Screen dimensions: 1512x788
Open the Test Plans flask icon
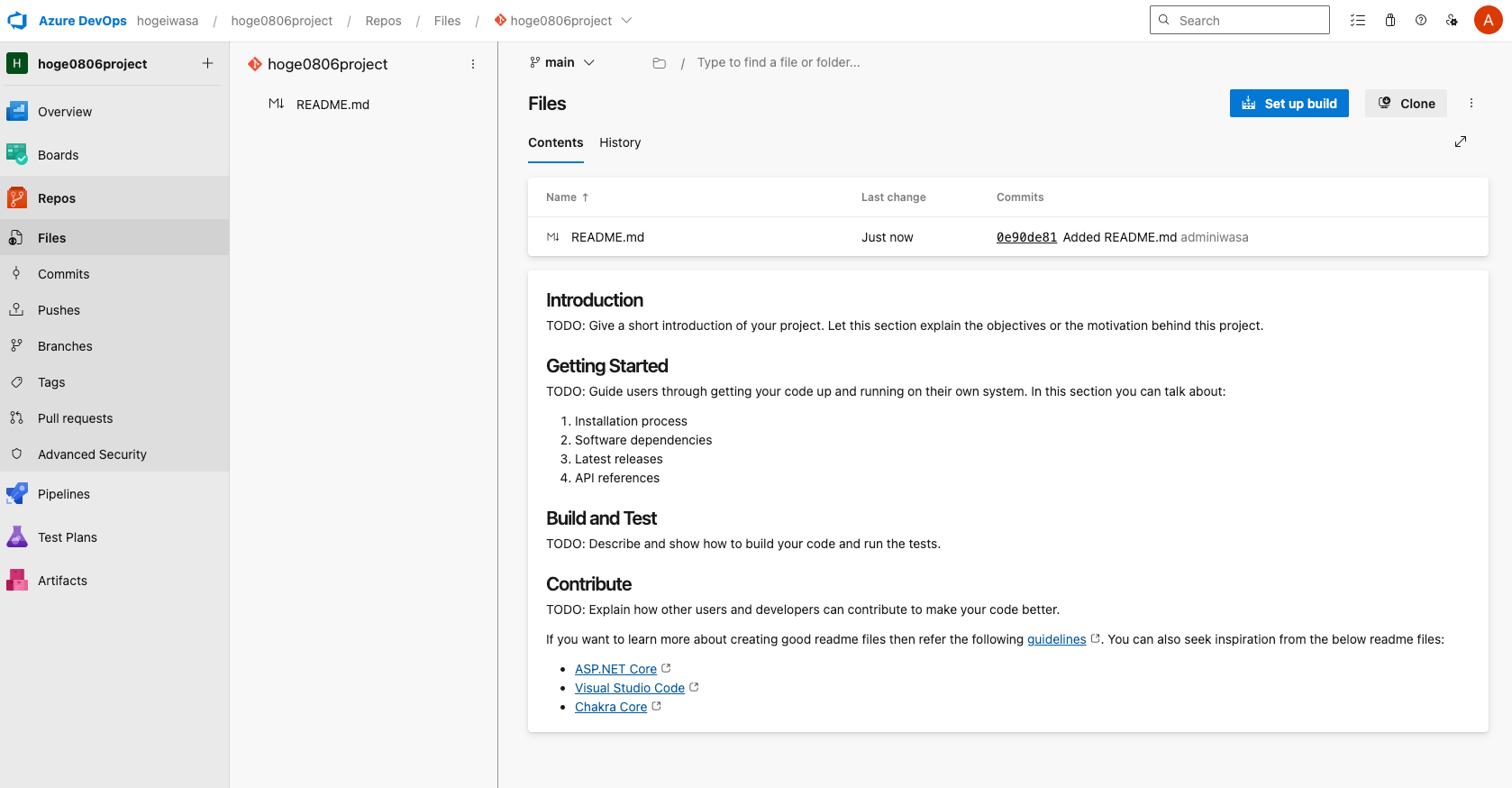[x=17, y=537]
